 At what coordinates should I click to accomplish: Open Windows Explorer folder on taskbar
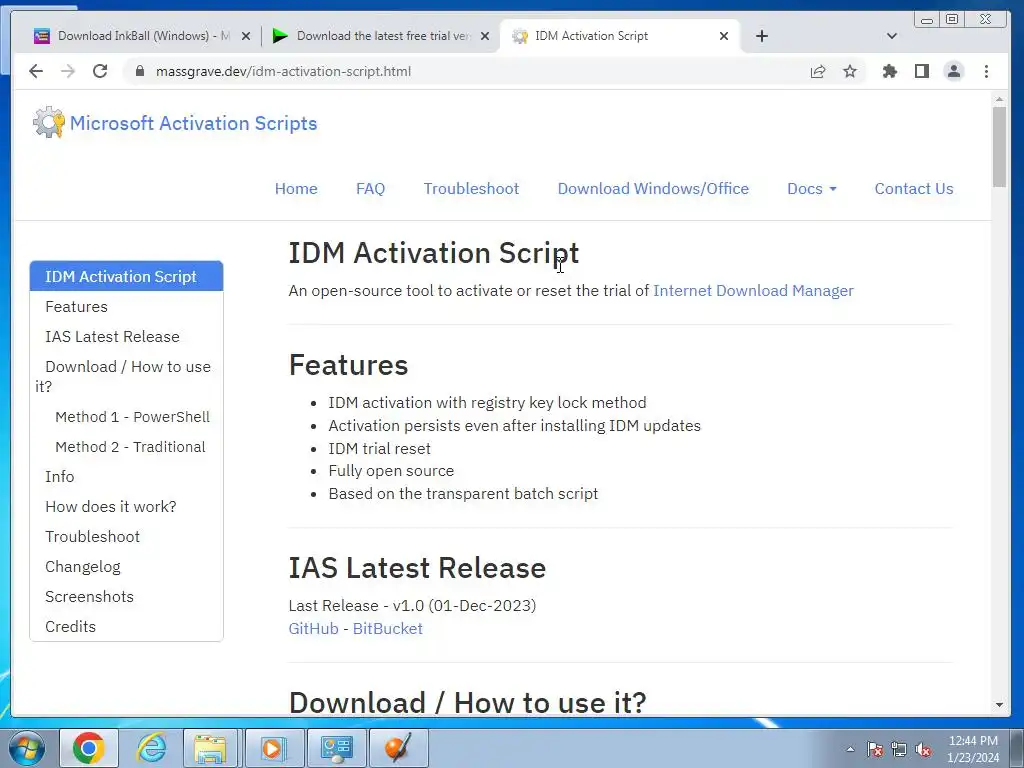(x=210, y=748)
